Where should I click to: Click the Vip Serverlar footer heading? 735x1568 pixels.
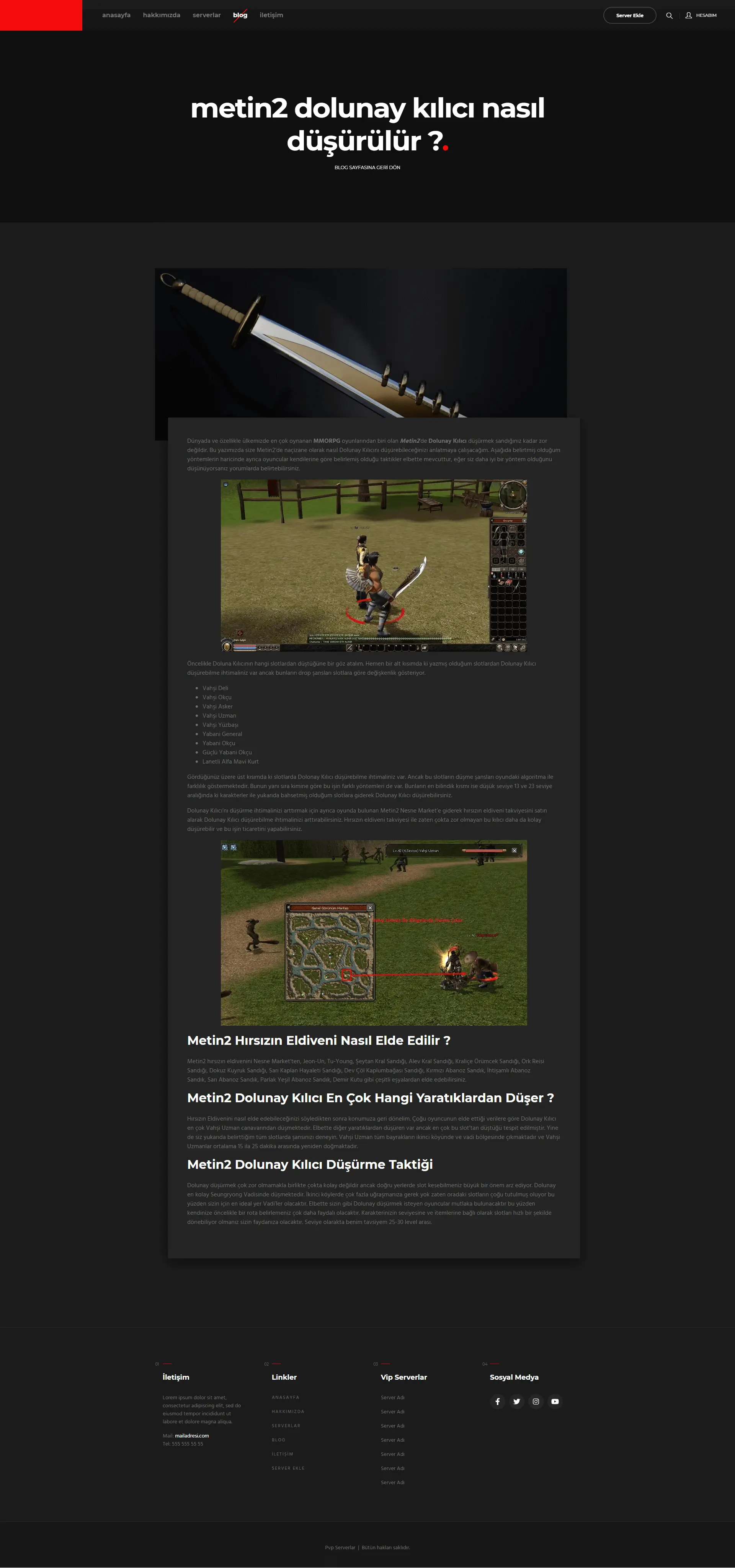pos(404,1377)
